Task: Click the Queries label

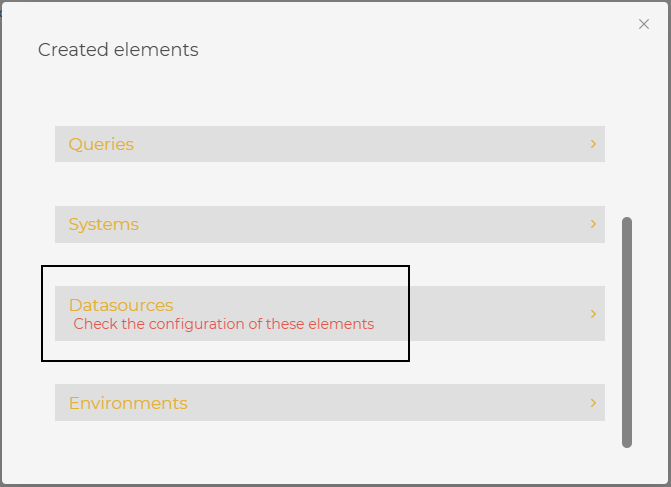Action: pos(101,144)
